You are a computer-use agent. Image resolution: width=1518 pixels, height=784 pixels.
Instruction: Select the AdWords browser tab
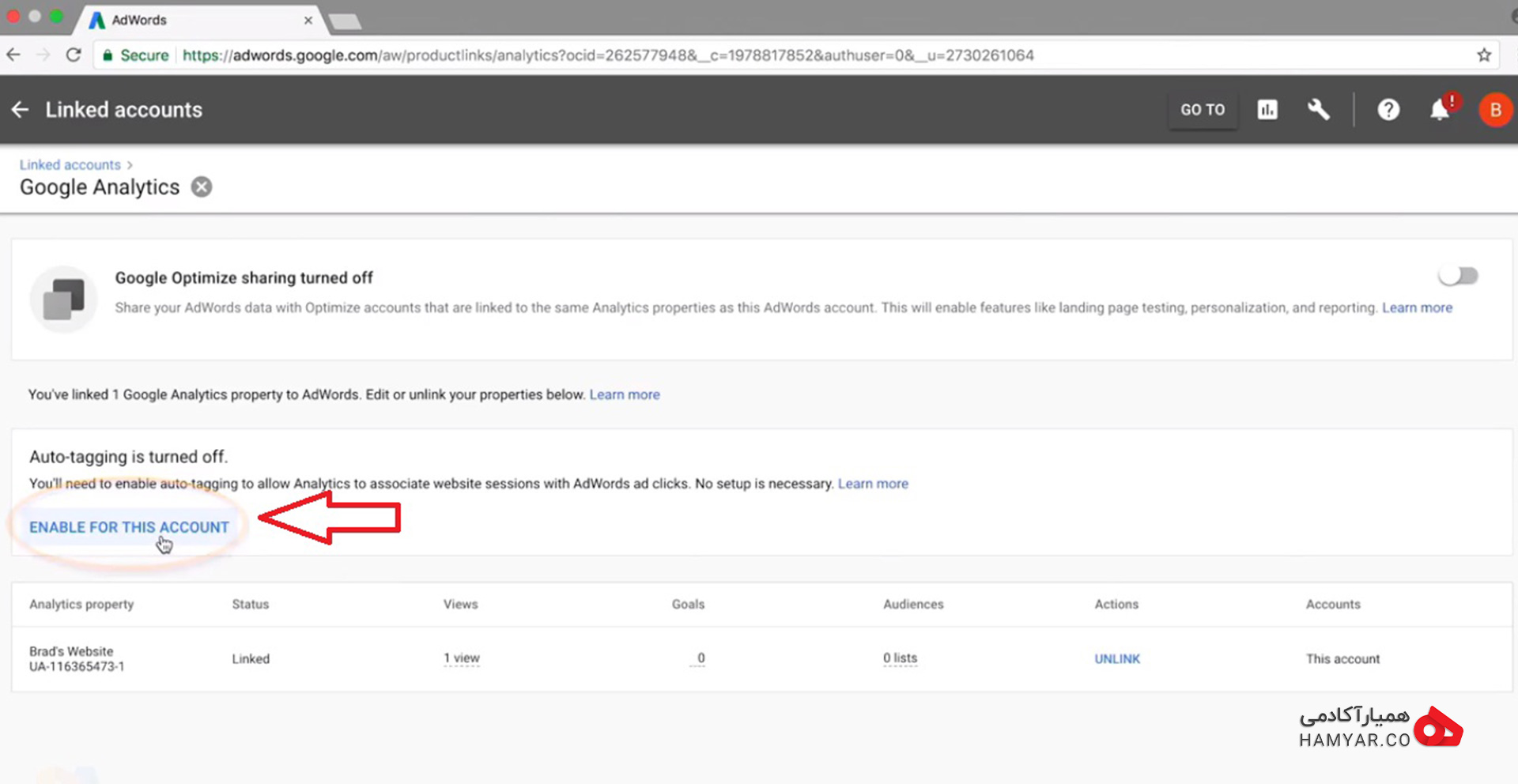[x=198, y=21]
